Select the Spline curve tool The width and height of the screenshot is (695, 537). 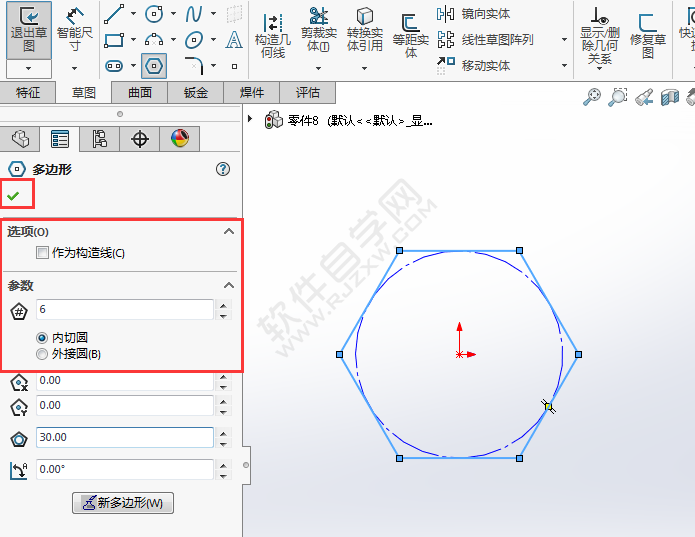click(194, 14)
